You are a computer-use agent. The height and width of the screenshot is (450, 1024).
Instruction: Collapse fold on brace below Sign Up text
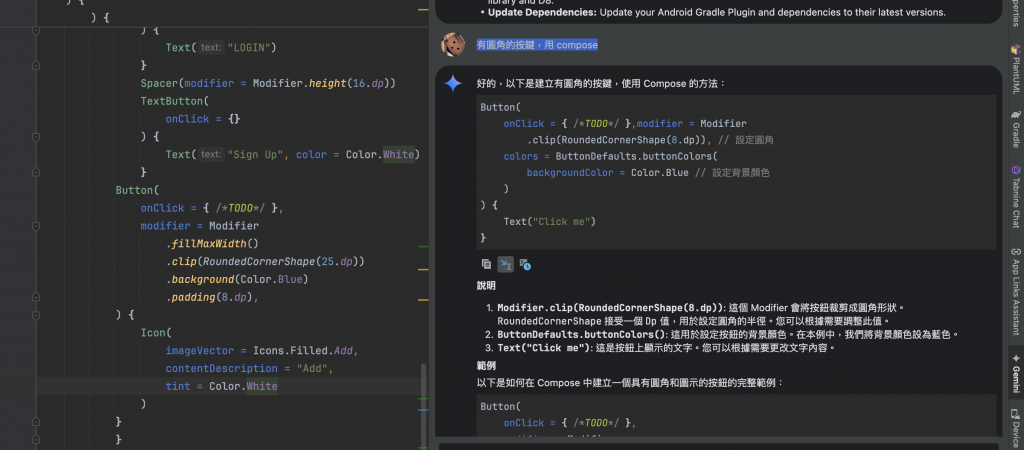pyautogui.click(x=36, y=172)
